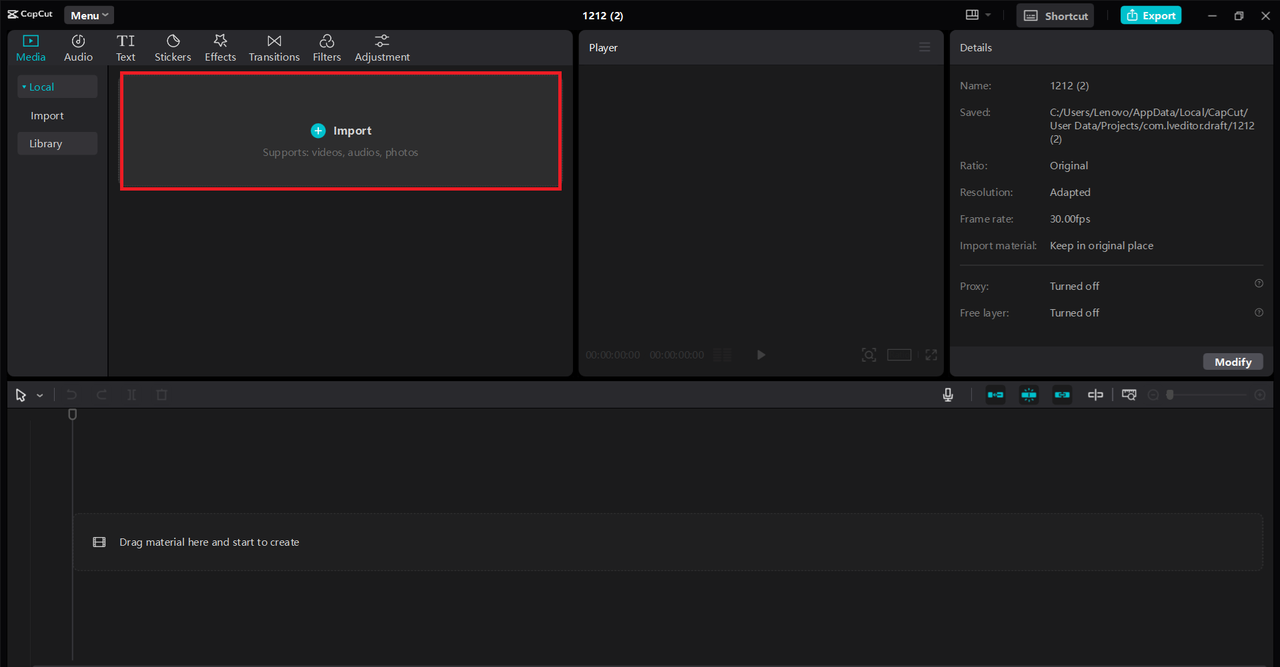Select Import in the sidebar
Viewport: 1280px width, 667px height.
[x=47, y=116]
